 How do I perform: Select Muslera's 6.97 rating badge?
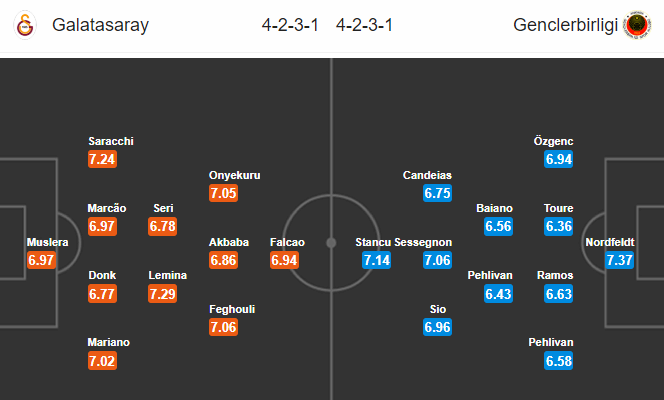(x=41, y=260)
